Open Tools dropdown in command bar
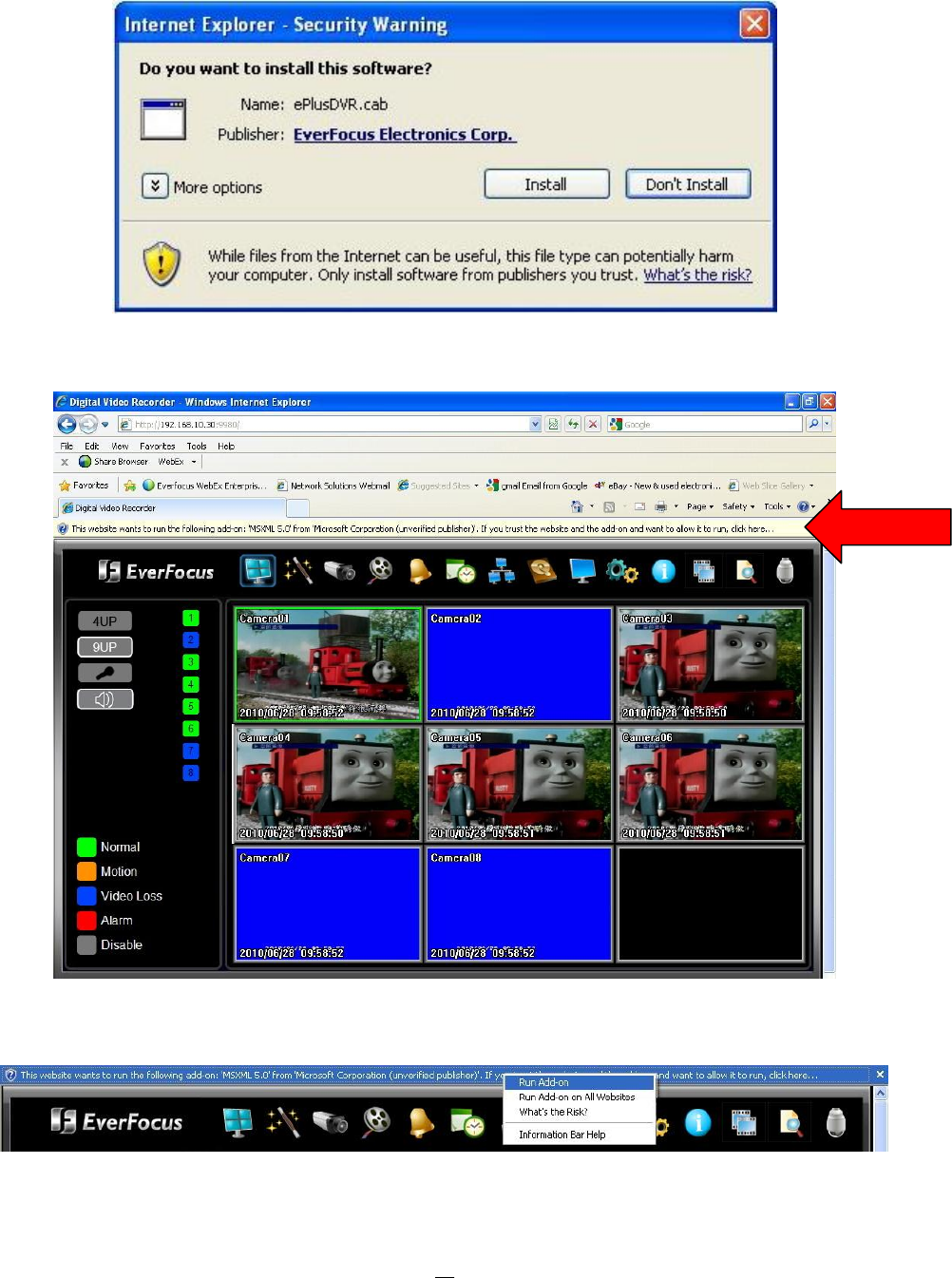The image size is (952, 1278). pos(777,506)
